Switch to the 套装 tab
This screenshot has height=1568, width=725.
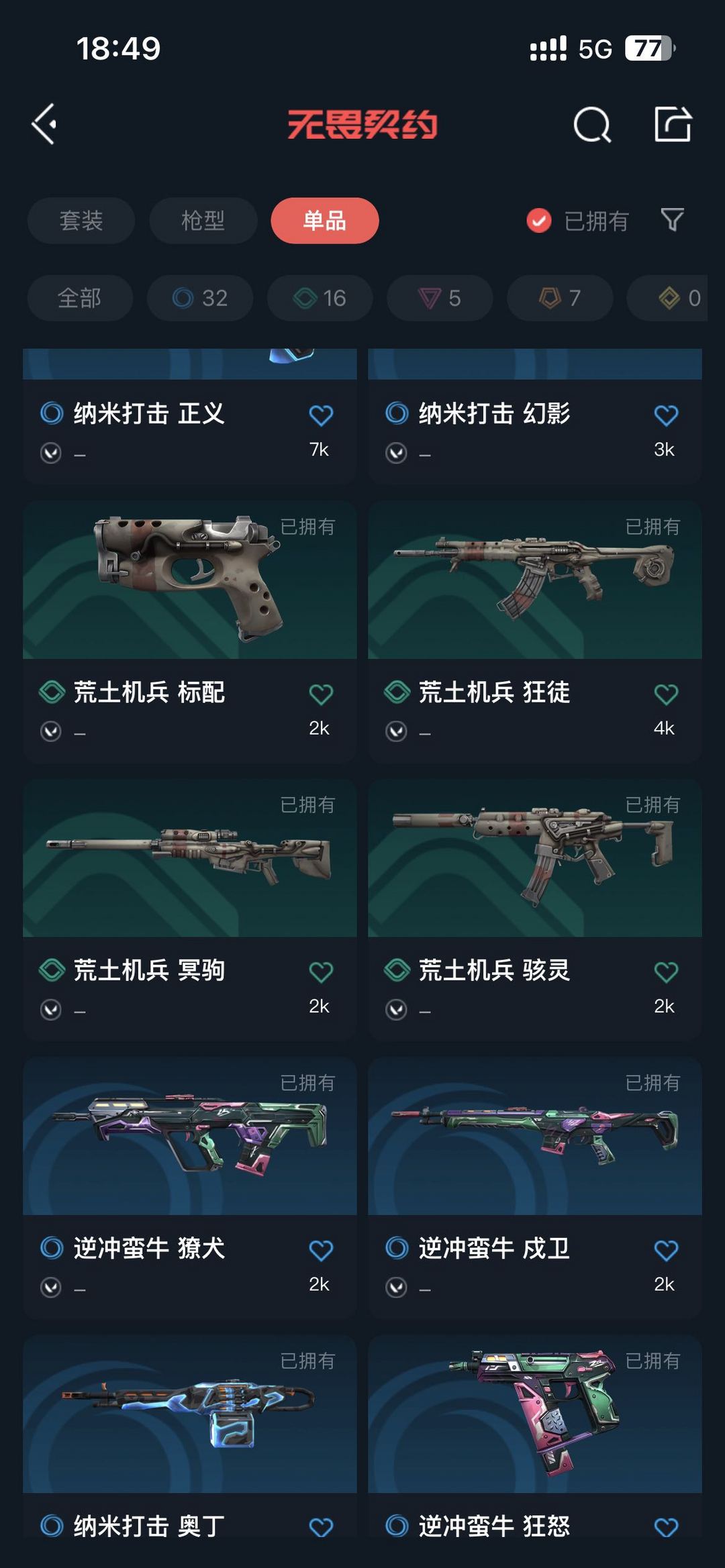pos(81,221)
